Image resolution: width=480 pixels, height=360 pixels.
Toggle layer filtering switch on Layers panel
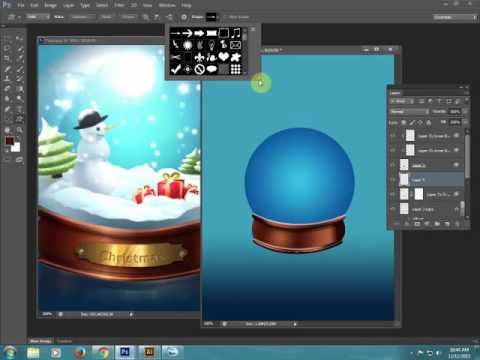tap(466, 100)
